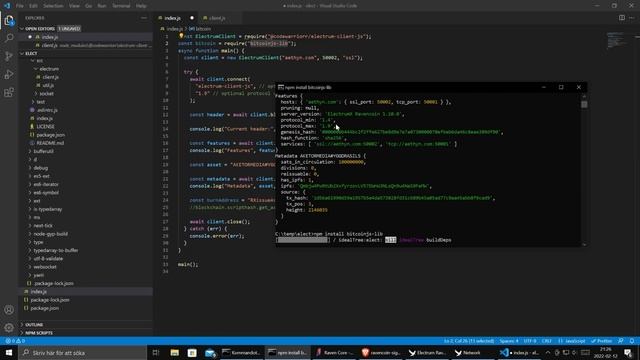Collapse the ELECT folder section
This screenshot has height=360, width=640.
22,53
